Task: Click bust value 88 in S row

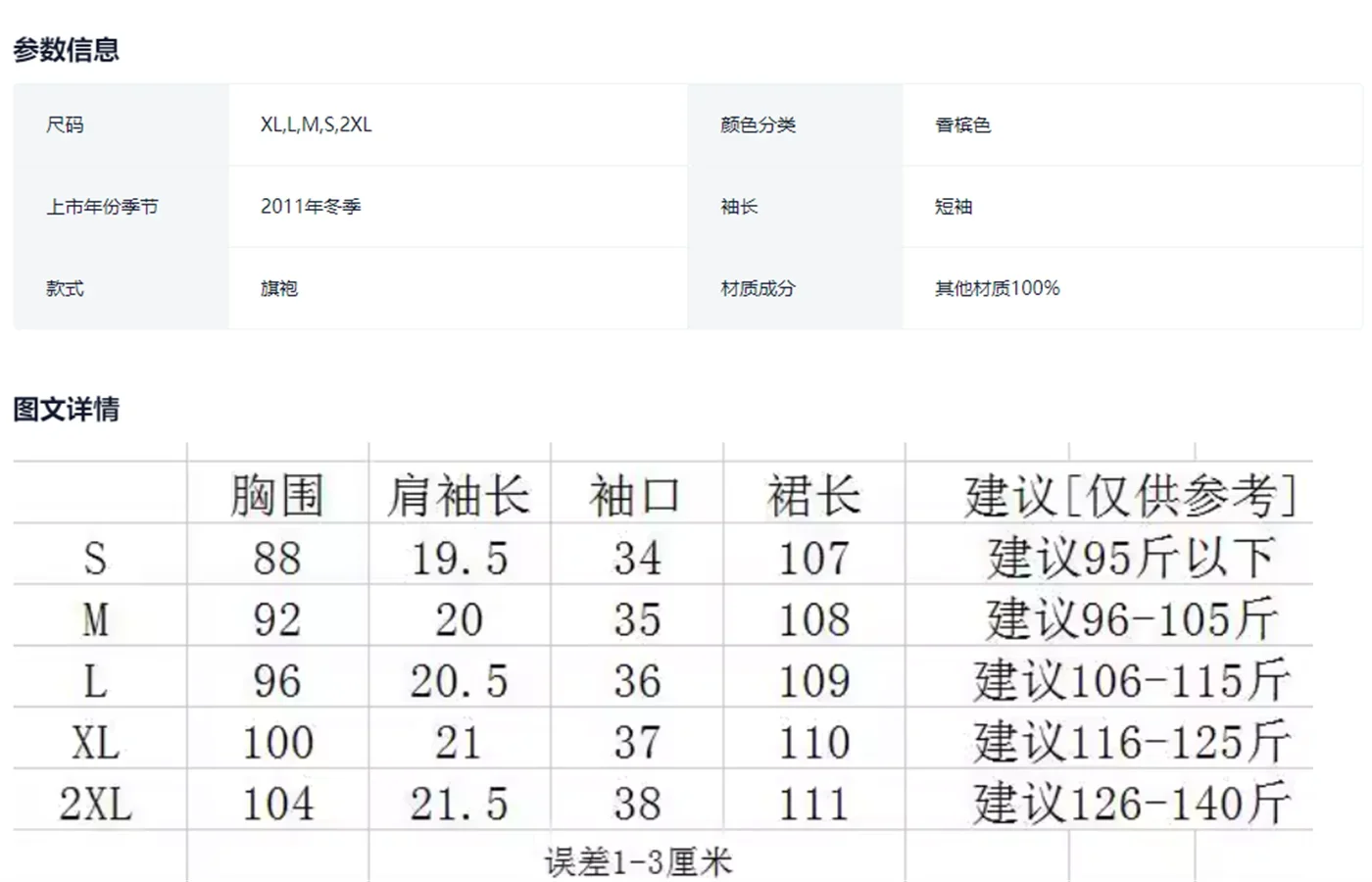Action: coord(277,559)
